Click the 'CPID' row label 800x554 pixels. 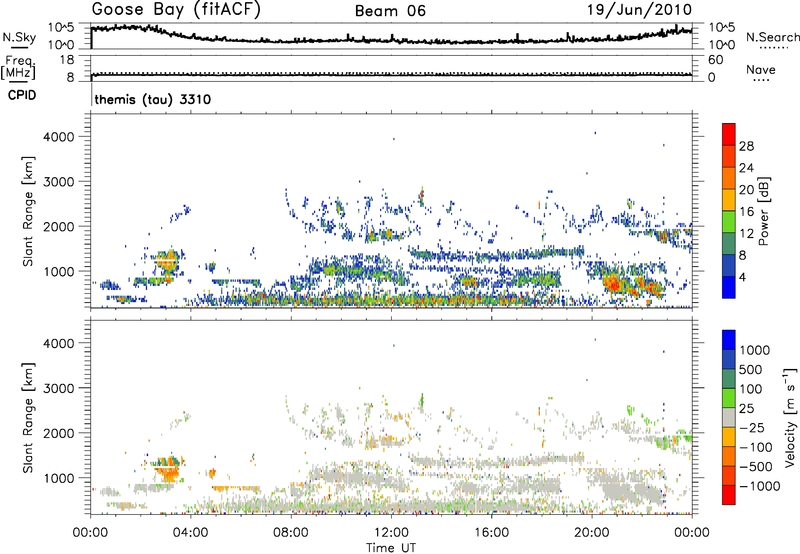pos(22,95)
